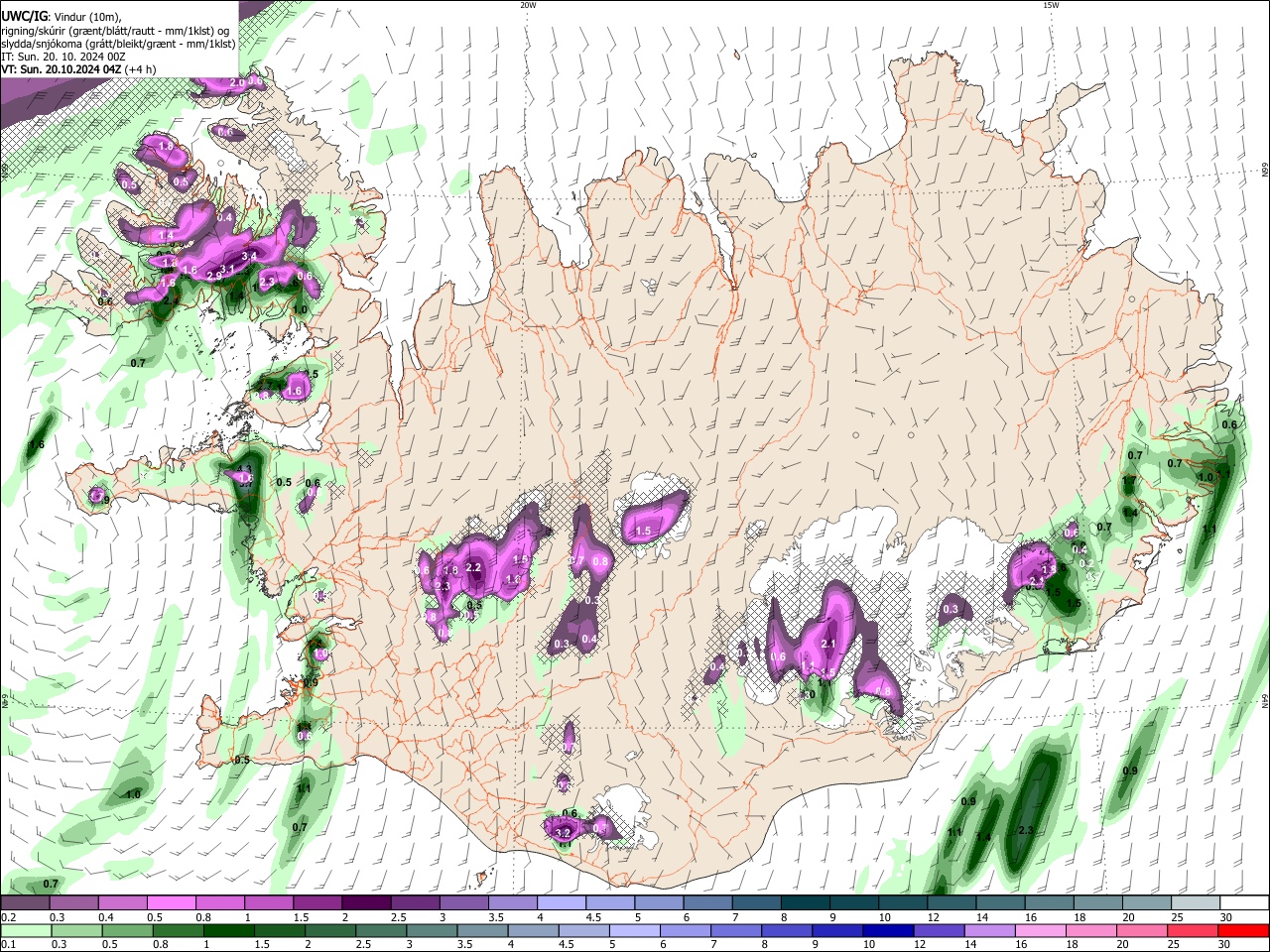Click the 0.1 swatch in the rain legend
Viewport: 1270px width, 952px height.
(x=25, y=931)
